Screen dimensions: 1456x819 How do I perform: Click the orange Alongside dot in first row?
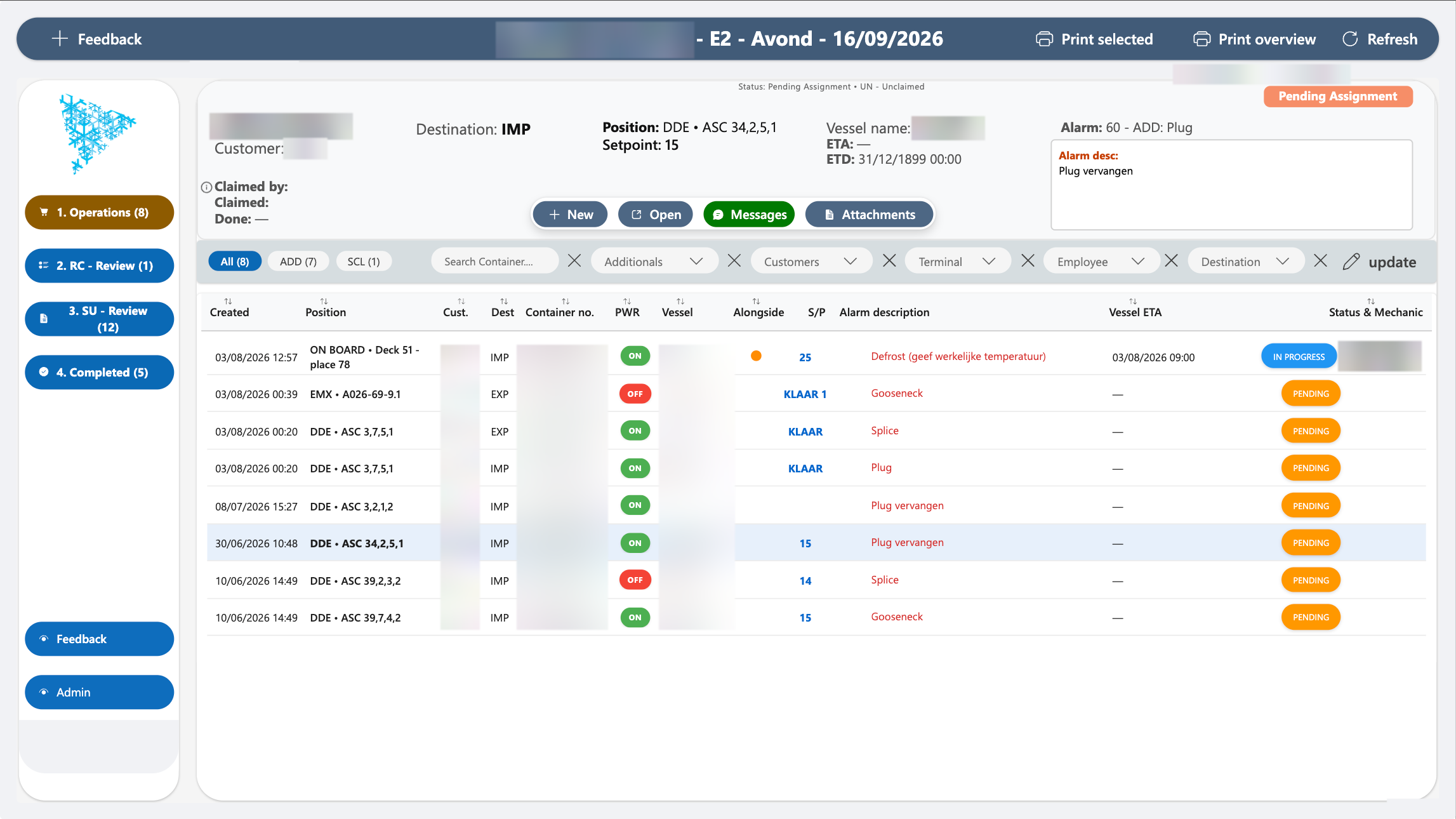[x=756, y=356]
